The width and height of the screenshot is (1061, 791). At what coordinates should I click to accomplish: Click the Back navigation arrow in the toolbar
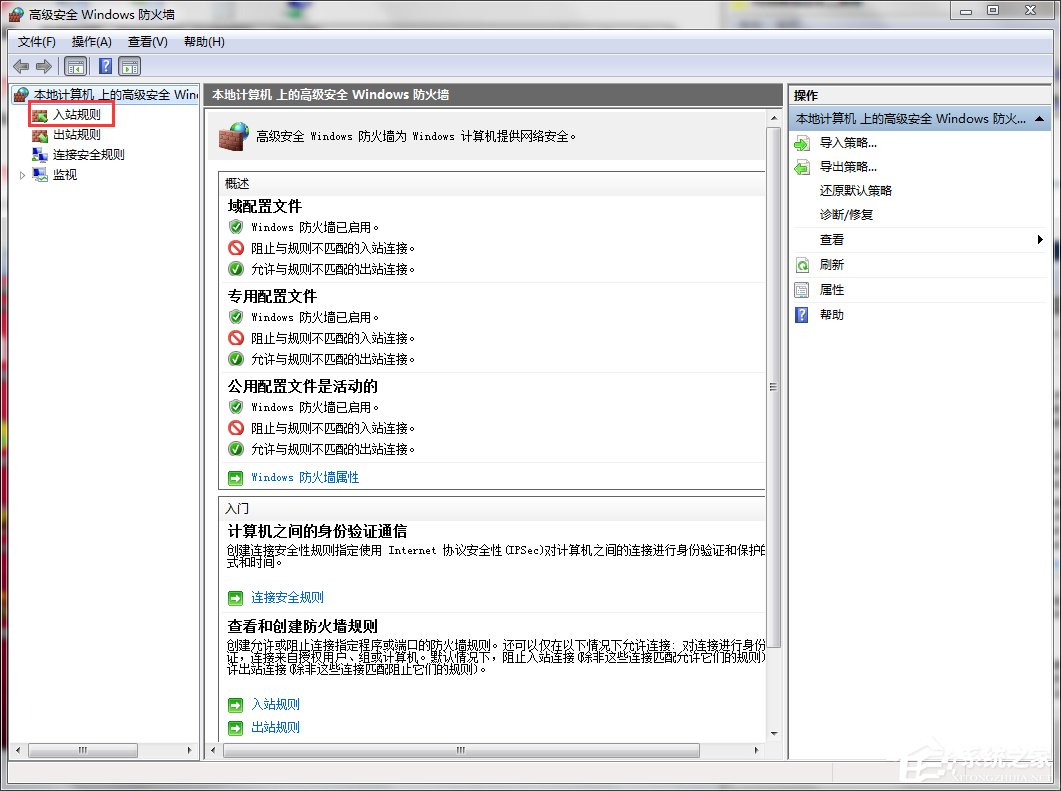(20, 66)
